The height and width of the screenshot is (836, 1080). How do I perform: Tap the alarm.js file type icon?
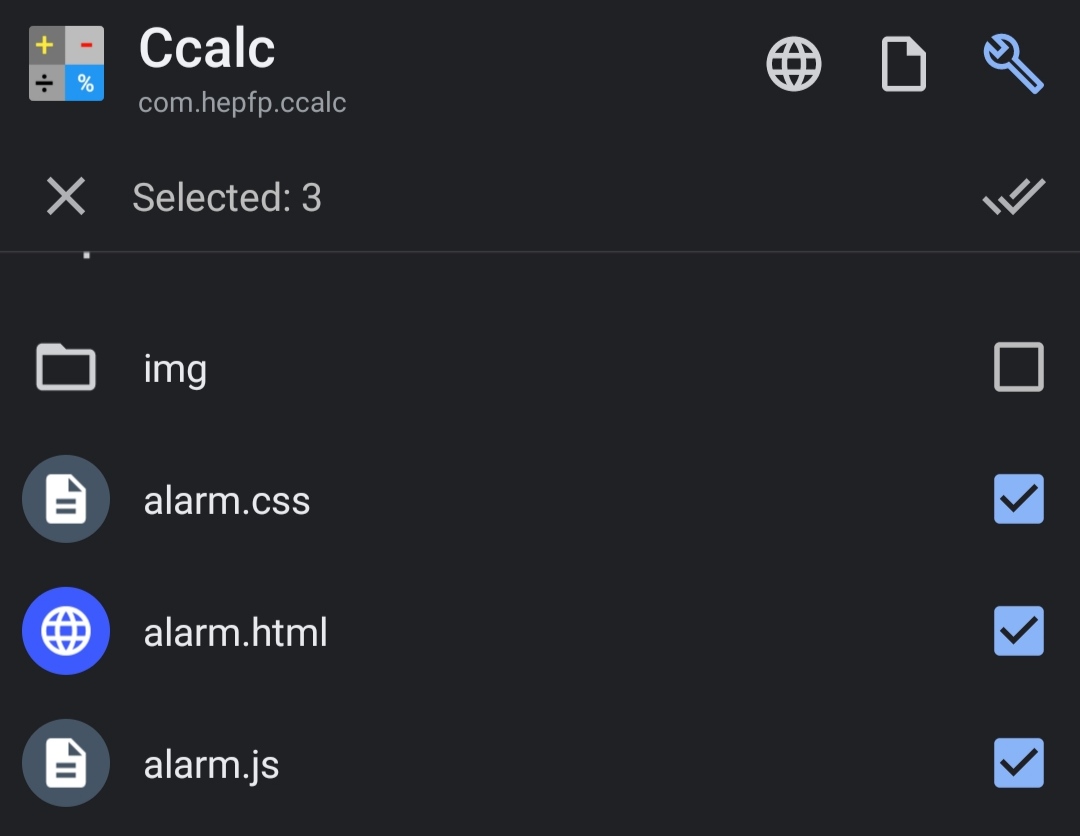(x=65, y=763)
